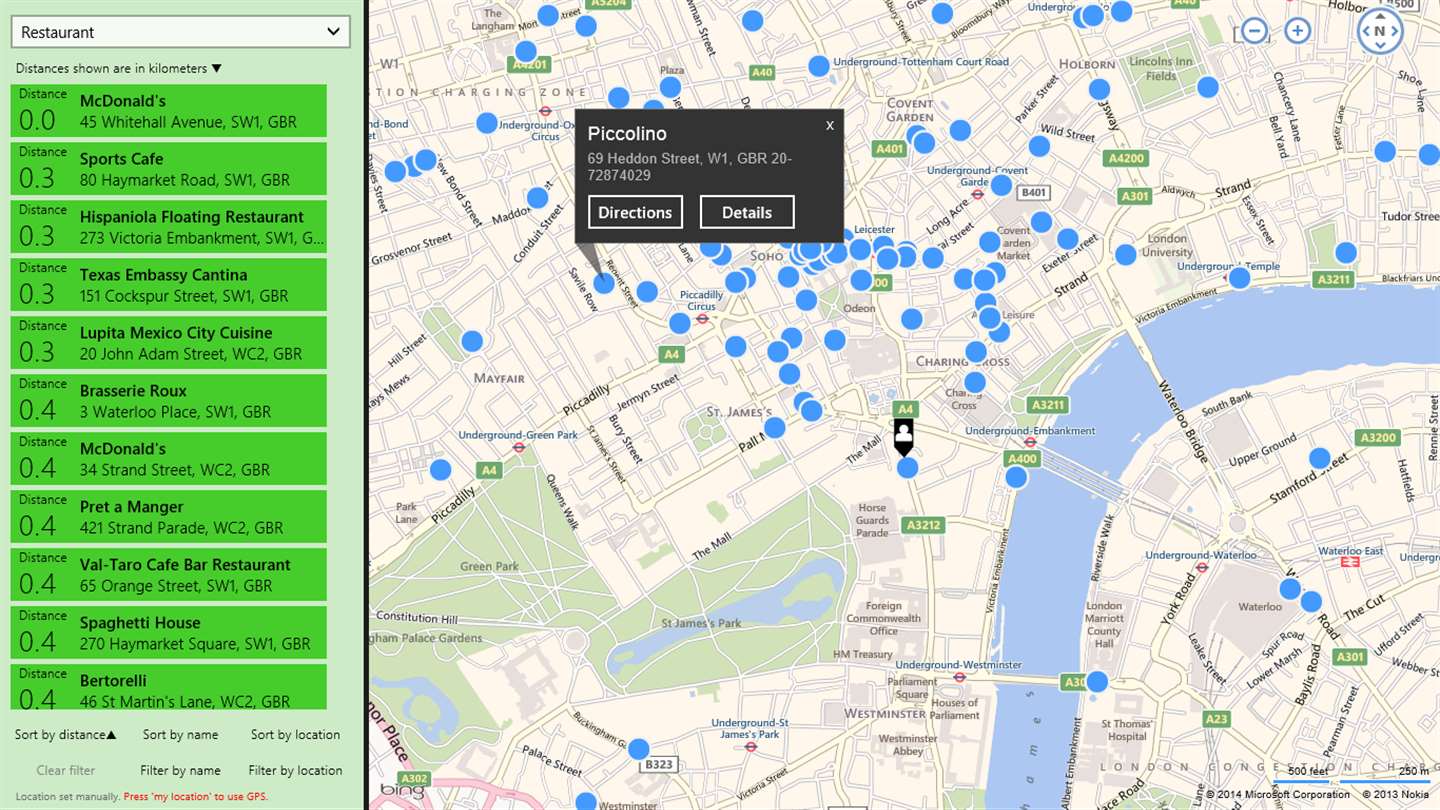
Task: Zoom in using the plus map button
Action: (x=1298, y=31)
